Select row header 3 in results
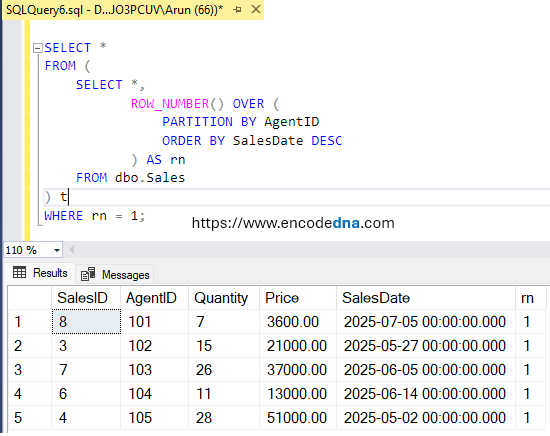This screenshot has height=436, width=550. click(30, 370)
